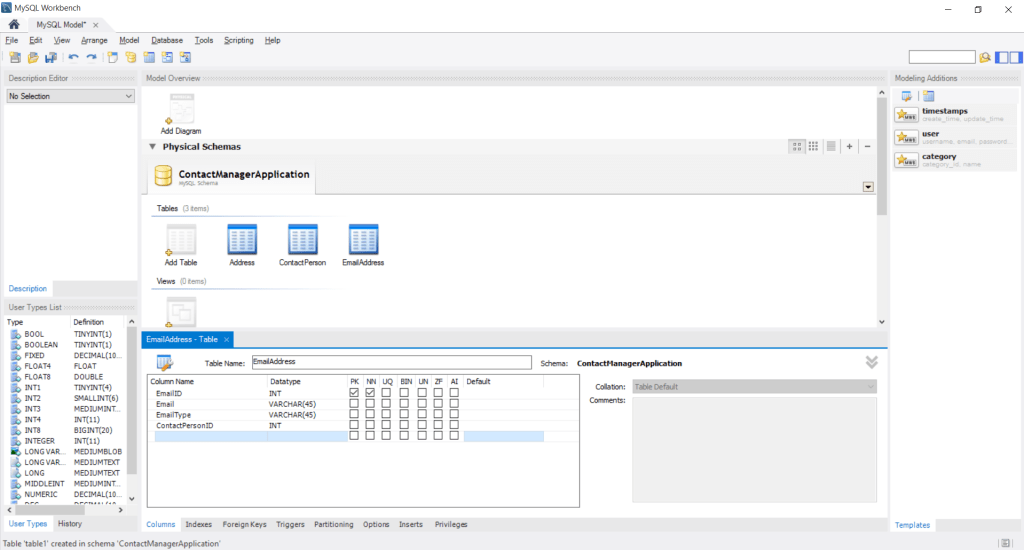The height and width of the screenshot is (550, 1024).
Task: Click the search icon beside search box
Action: [985, 57]
